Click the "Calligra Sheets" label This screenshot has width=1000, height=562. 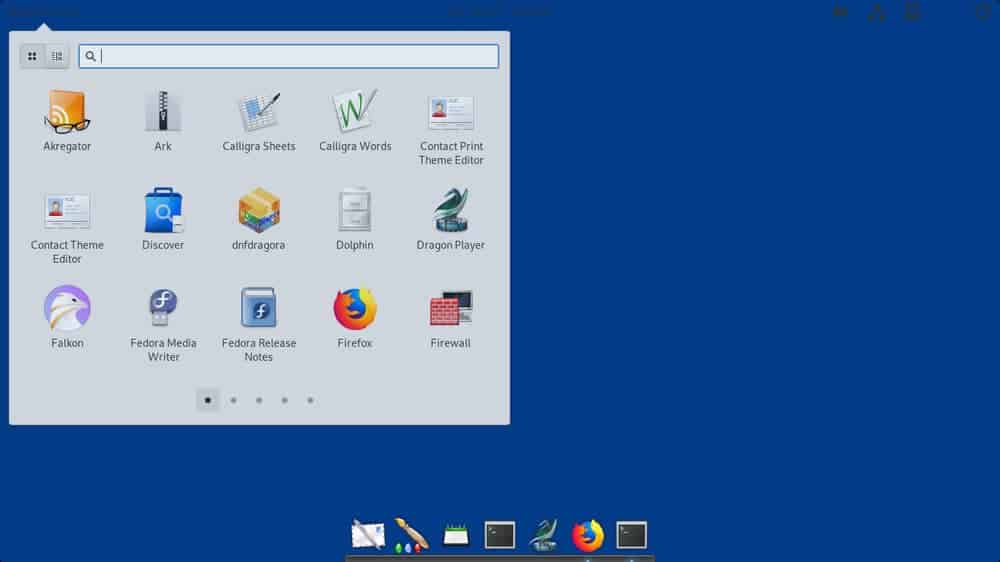pyautogui.click(x=259, y=146)
